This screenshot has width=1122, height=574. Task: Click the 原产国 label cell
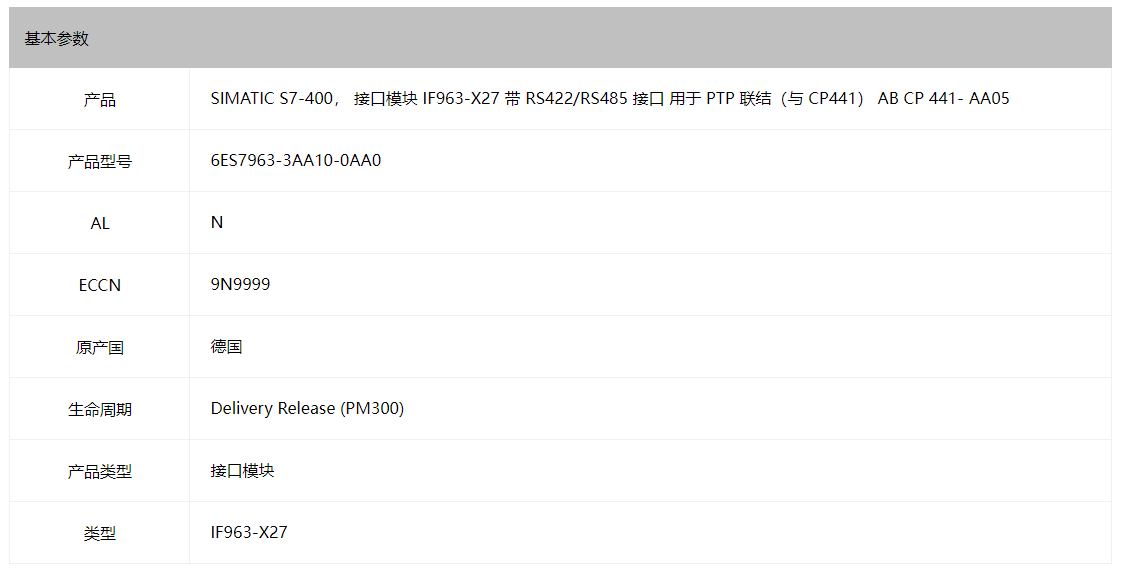tap(99, 348)
